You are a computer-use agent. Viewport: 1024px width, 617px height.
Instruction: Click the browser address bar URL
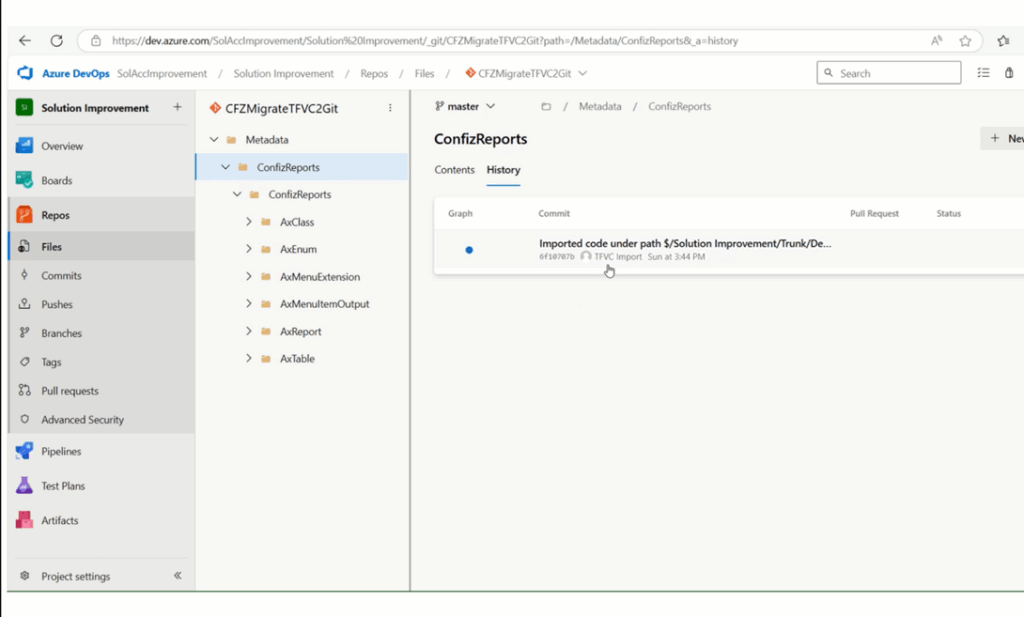coord(425,40)
